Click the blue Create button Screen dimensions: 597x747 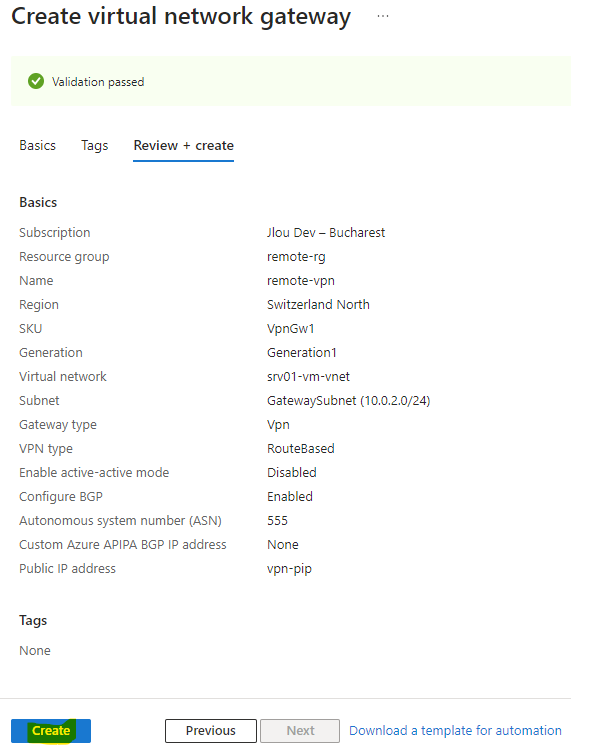pyautogui.click(x=51, y=730)
